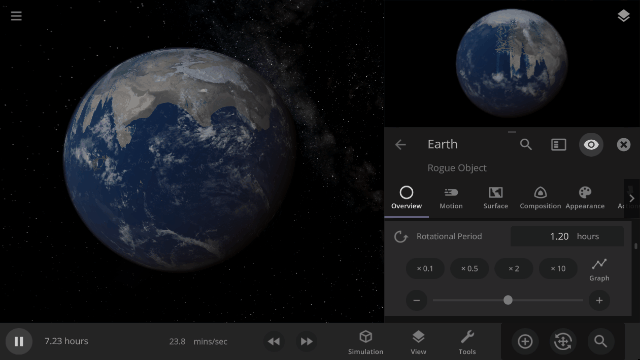Image resolution: width=640 pixels, height=360 pixels.
Task: Open the layers icon at top right
Action: [x=623, y=16]
